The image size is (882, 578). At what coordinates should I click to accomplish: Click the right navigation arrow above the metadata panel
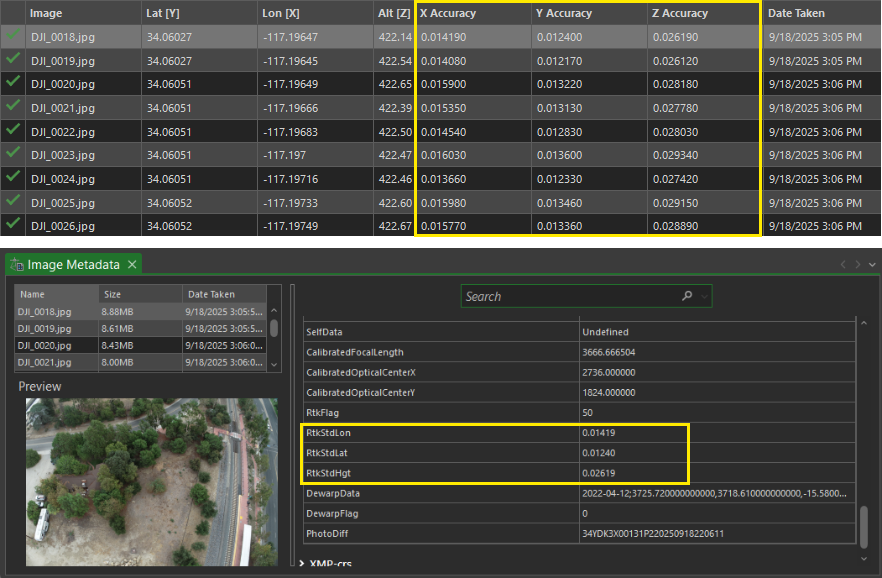click(x=858, y=264)
